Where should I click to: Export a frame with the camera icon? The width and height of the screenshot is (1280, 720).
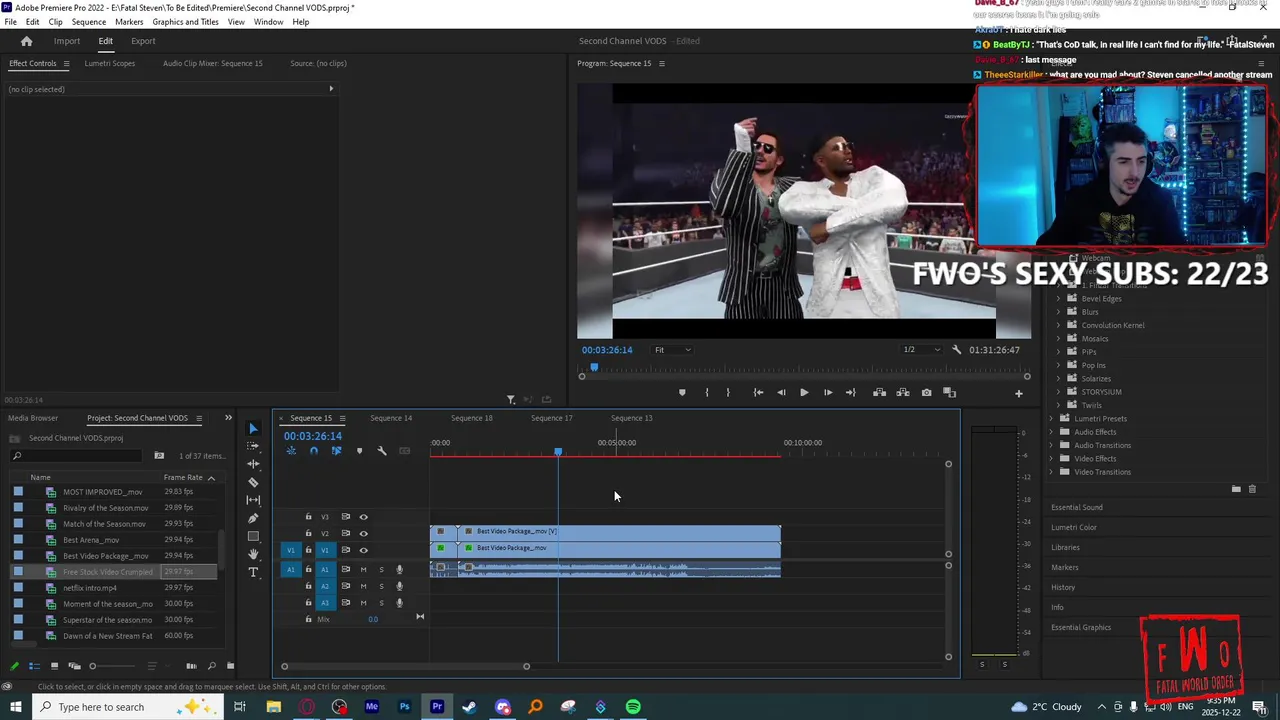tap(926, 393)
